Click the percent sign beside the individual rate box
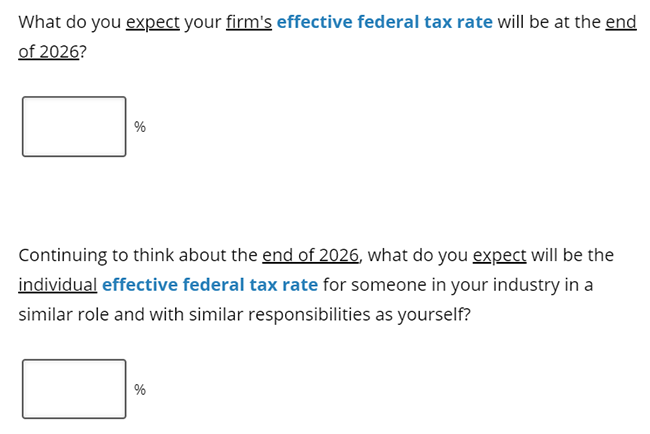 click(140, 390)
